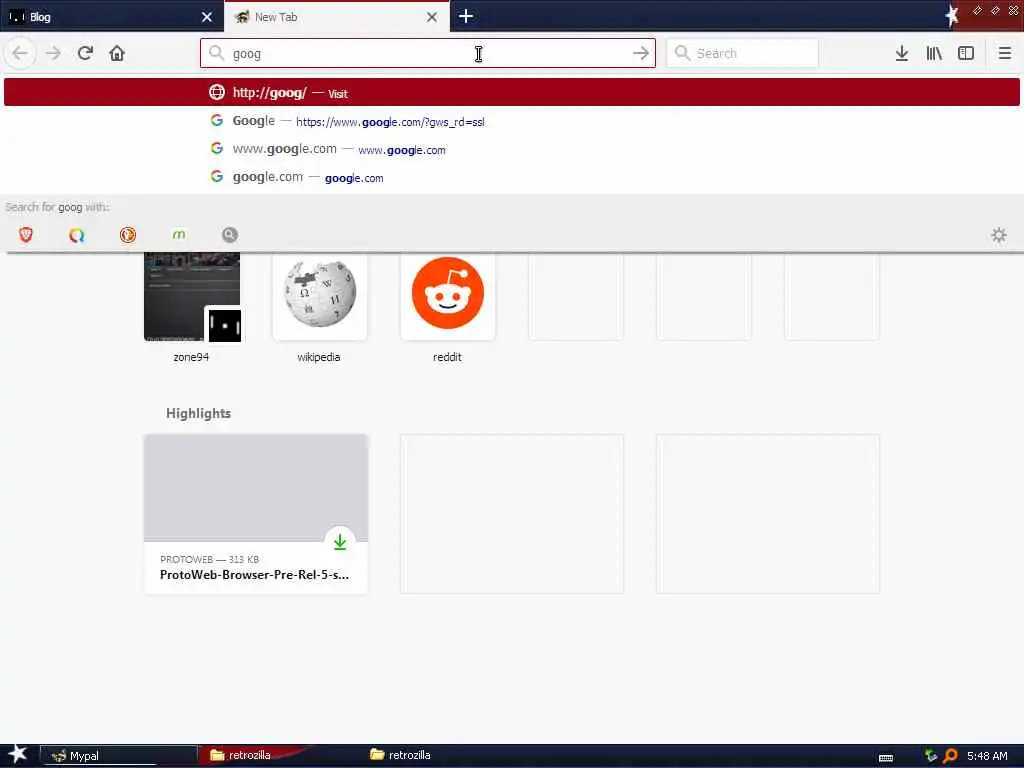Click in the address bar containing goog
The image size is (1024, 768).
point(428,54)
